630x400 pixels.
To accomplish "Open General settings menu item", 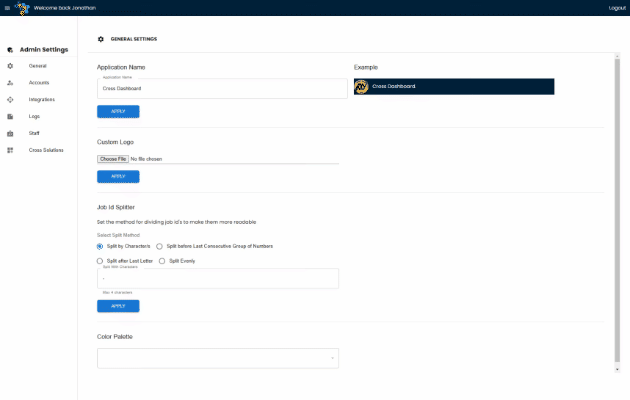I will tap(38, 66).
